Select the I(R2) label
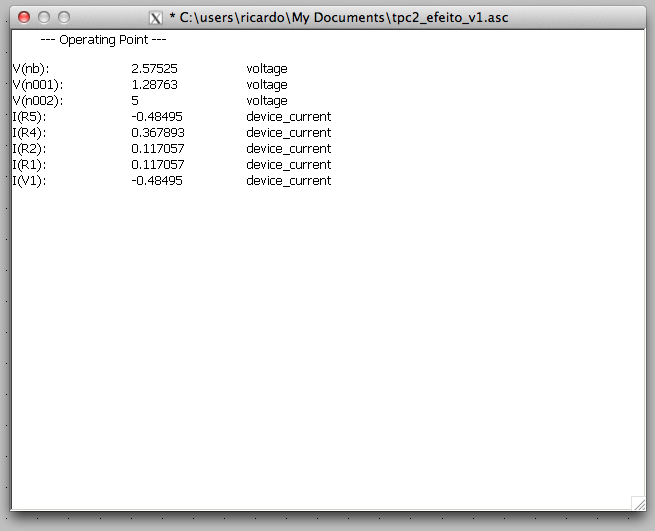 click(x=30, y=149)
